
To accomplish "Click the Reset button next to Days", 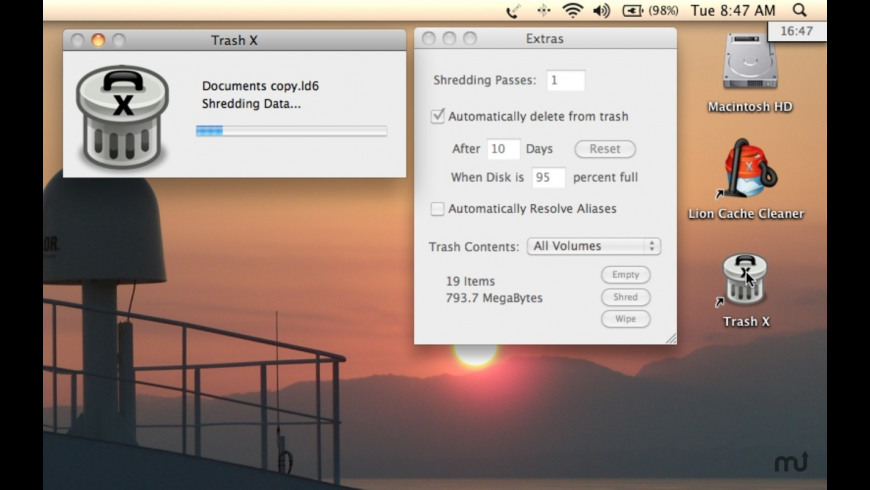I will pyautogui.click(x=605, y=149).
